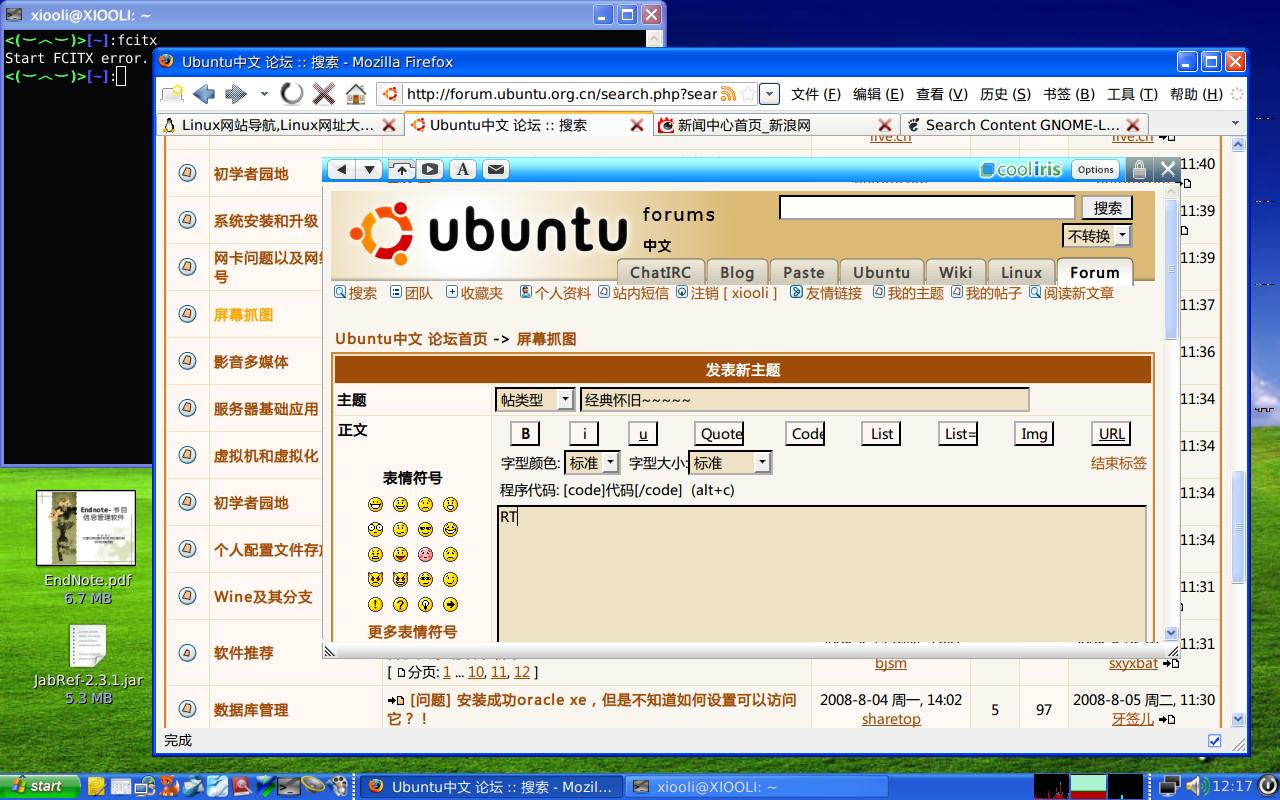Open the 文件 (F) menu
1280x800 pixels.
pos(815,94)
